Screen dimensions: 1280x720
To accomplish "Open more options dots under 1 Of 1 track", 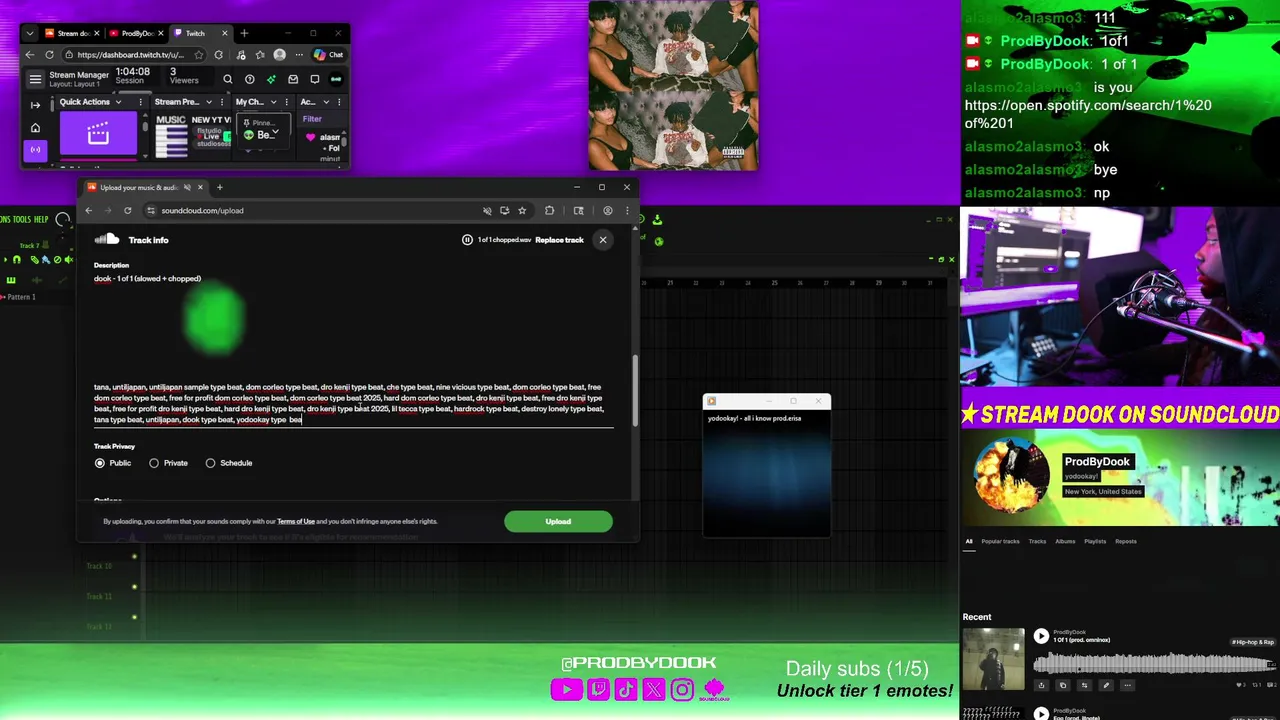I will 1127,685.
